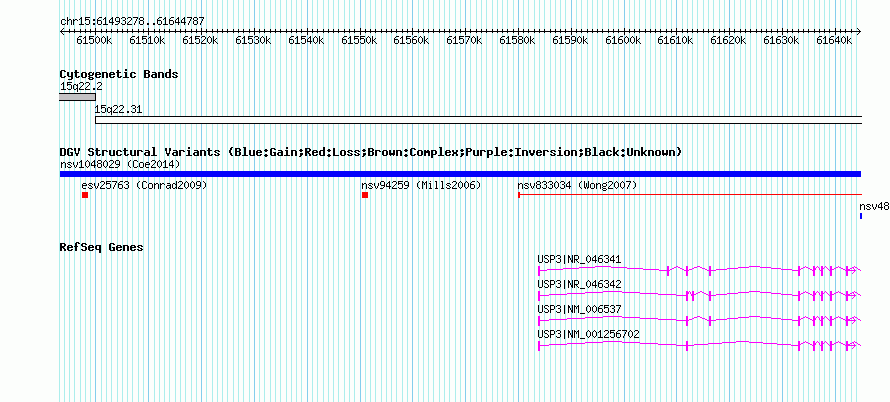Click the 61500k ruler tick label
The image size is (890, 402).
coord(94,40)
